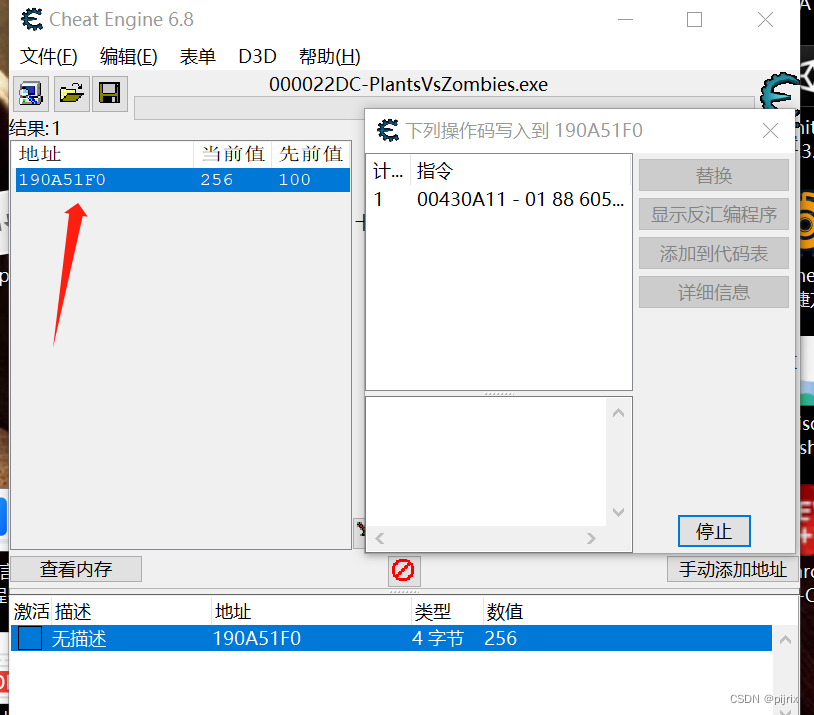
Task: Click previous value 100 in results list
Action: click(x=294, y=180)
